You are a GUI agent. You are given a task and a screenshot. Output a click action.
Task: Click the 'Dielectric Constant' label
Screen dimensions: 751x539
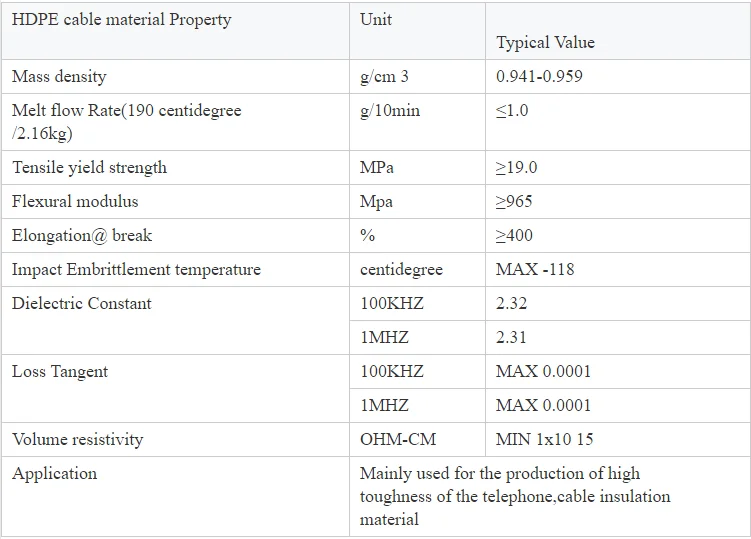82,303
